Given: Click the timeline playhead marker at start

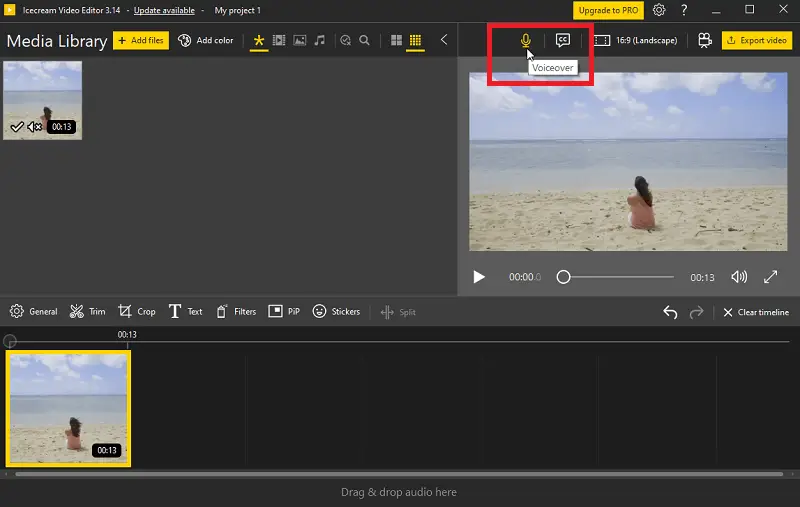Looking at the screenshot, I should [x=10, y=341].
